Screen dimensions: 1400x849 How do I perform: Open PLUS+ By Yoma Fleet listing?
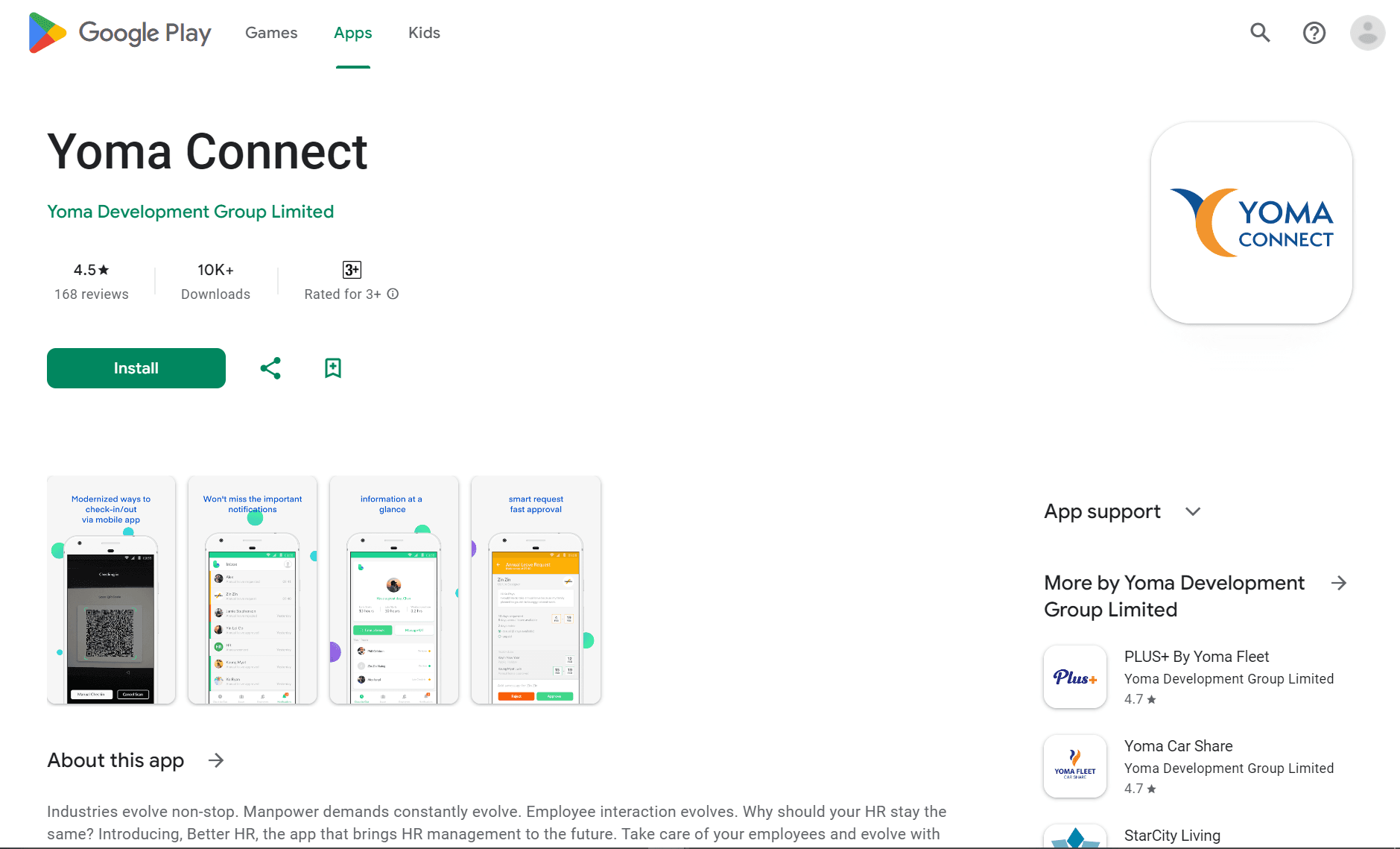1196,657
